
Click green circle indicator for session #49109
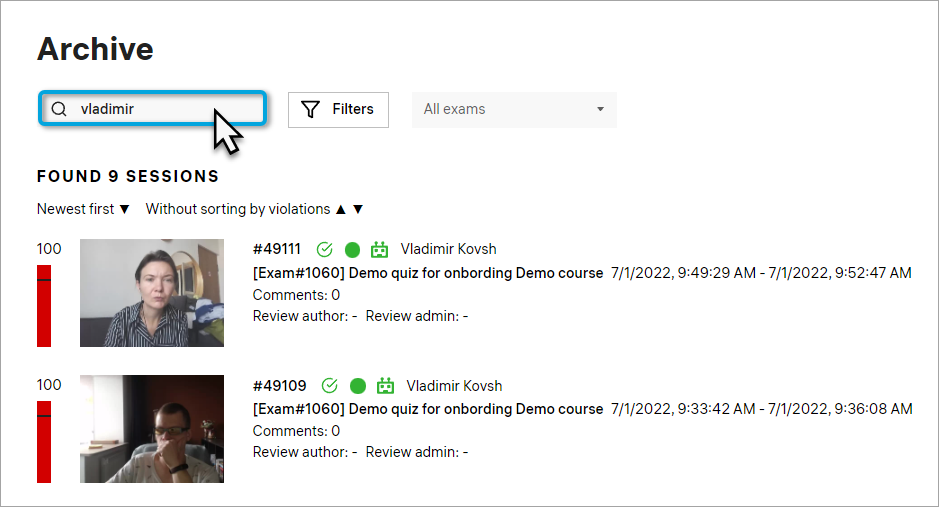(x=358, y=386)
